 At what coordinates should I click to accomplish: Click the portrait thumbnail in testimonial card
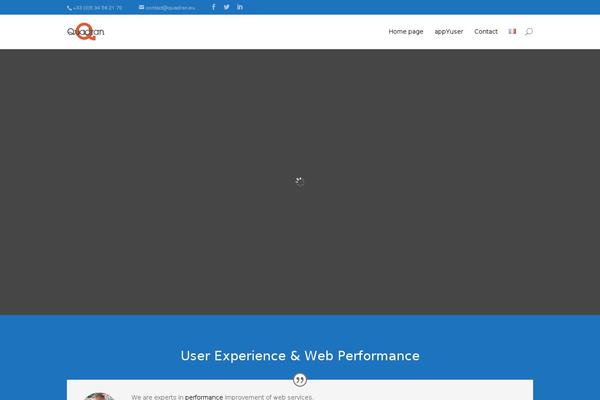point(99,397)
